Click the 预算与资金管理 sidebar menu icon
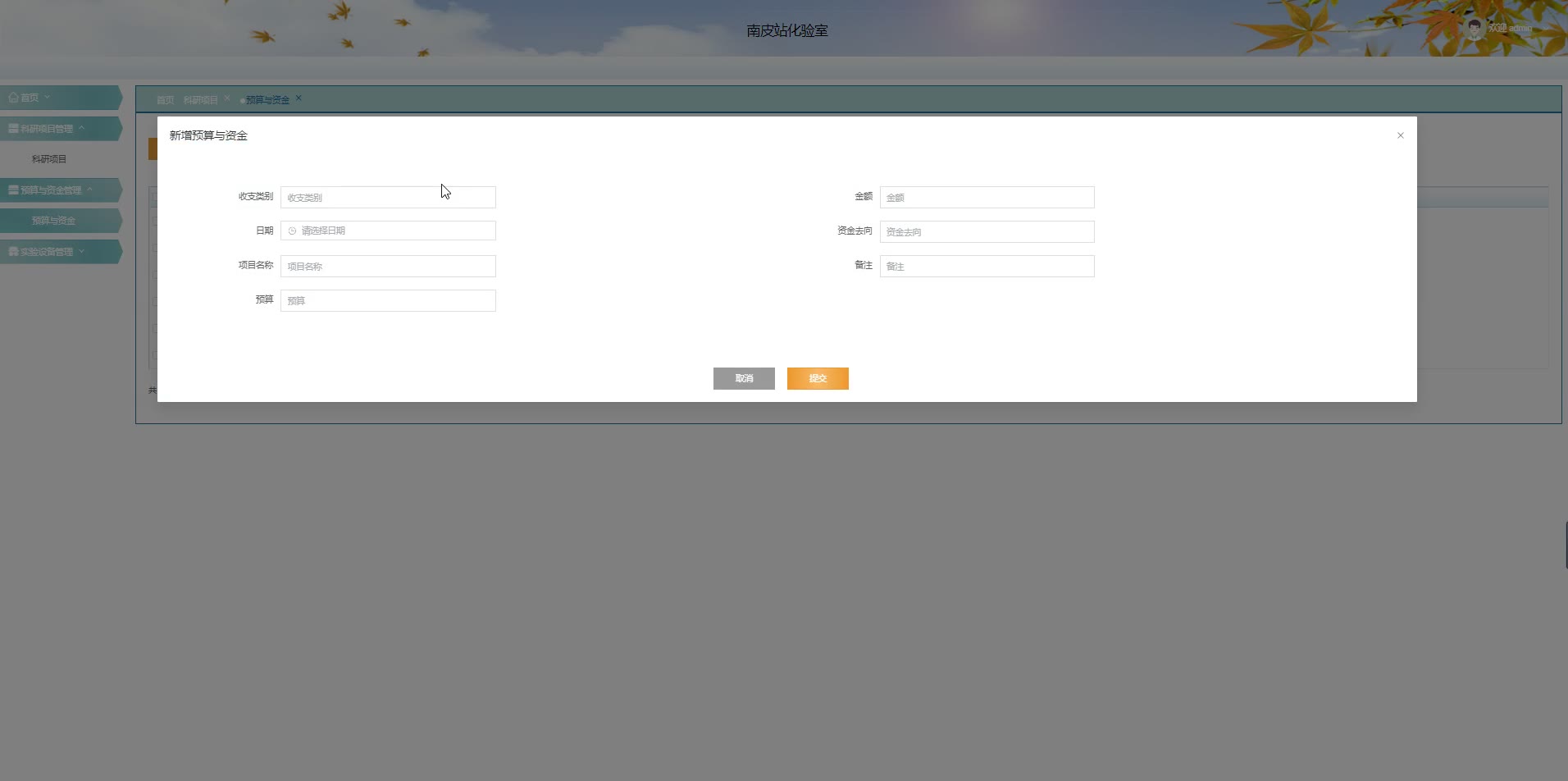 click(14, 190)
